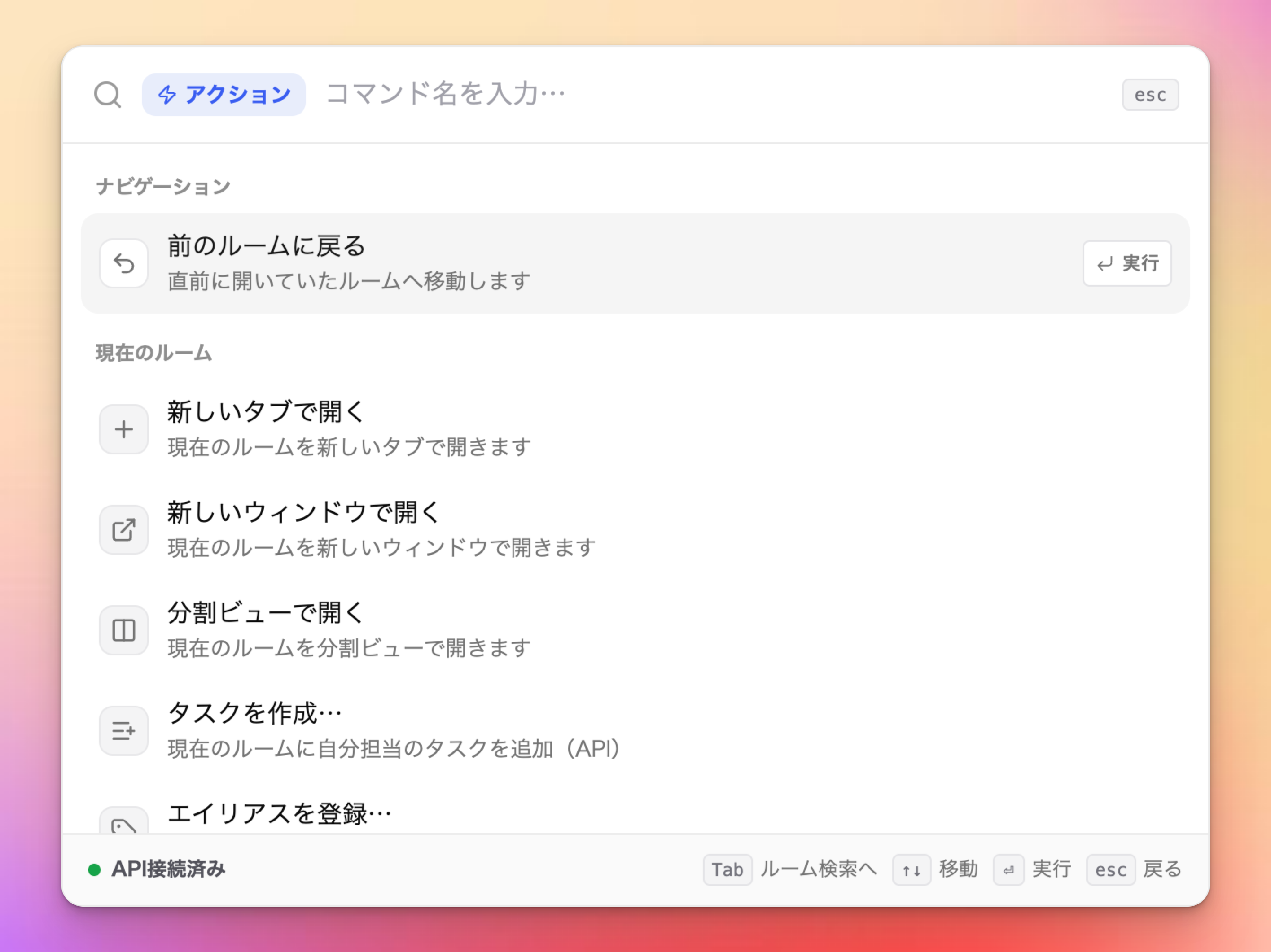Select the 前のルームに戻る command
1271x952 pixels.
[635, 263]
